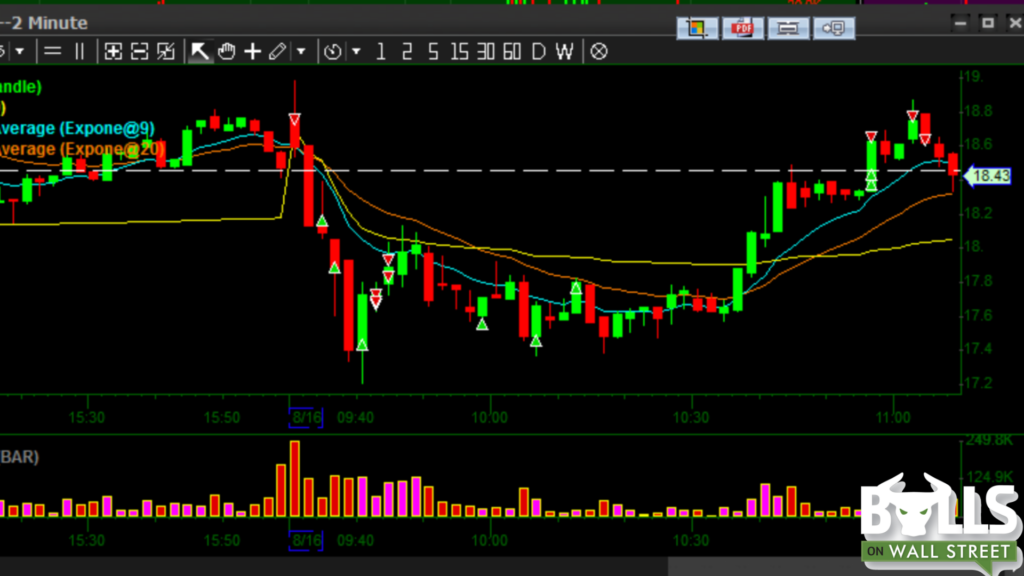Open the PDF export icon
The image size is (1024, 576).
(x=742, y=28)
